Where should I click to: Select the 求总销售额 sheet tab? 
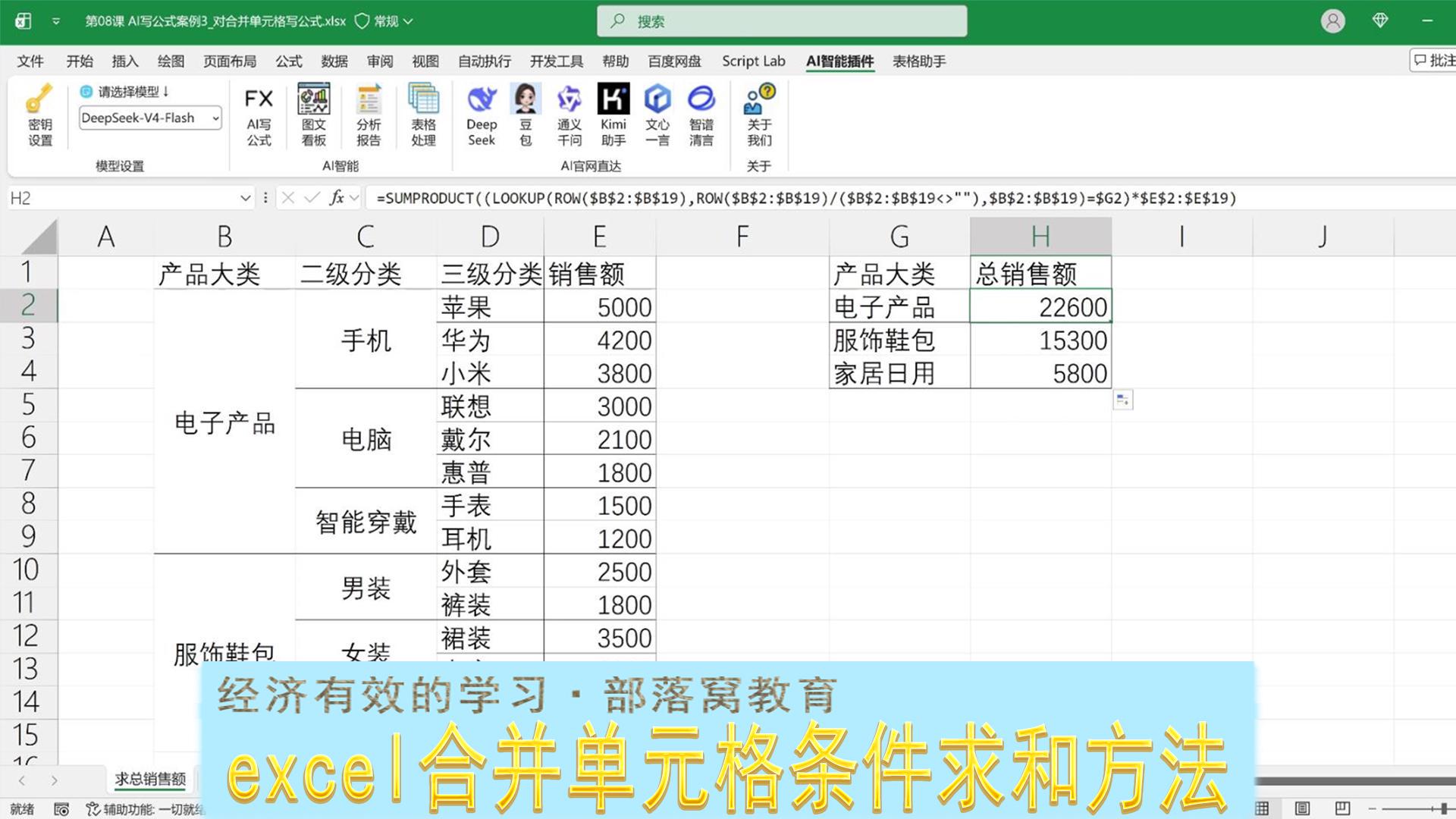click(x=150, y=779)
